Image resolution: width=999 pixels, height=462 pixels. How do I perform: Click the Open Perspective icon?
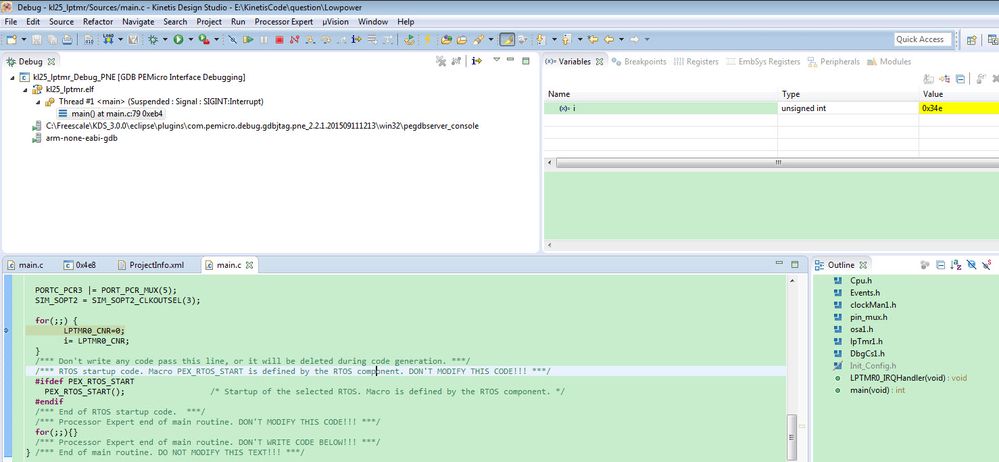point(972,40)
